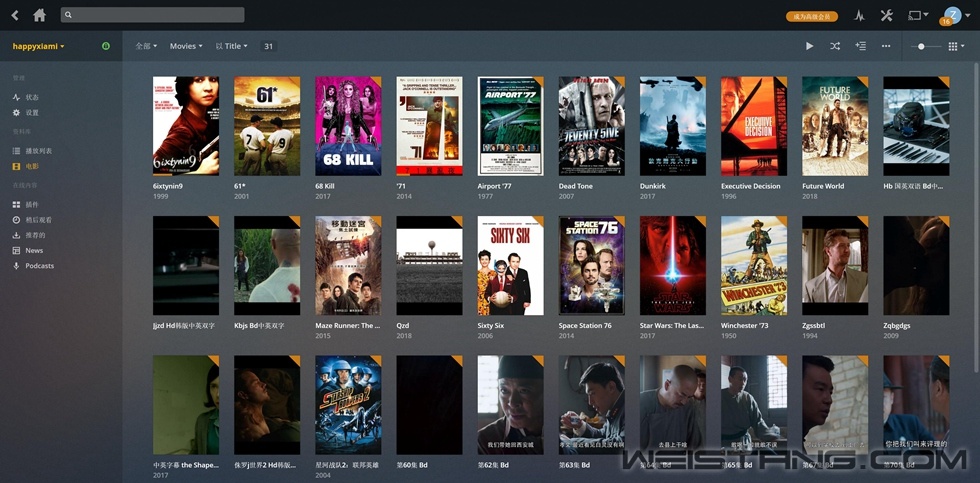Image resolution: width=980 pixels, height=483 pixels.
Task: Shuffle the library with the shuffle icon
Action: [x=834, y=46]
